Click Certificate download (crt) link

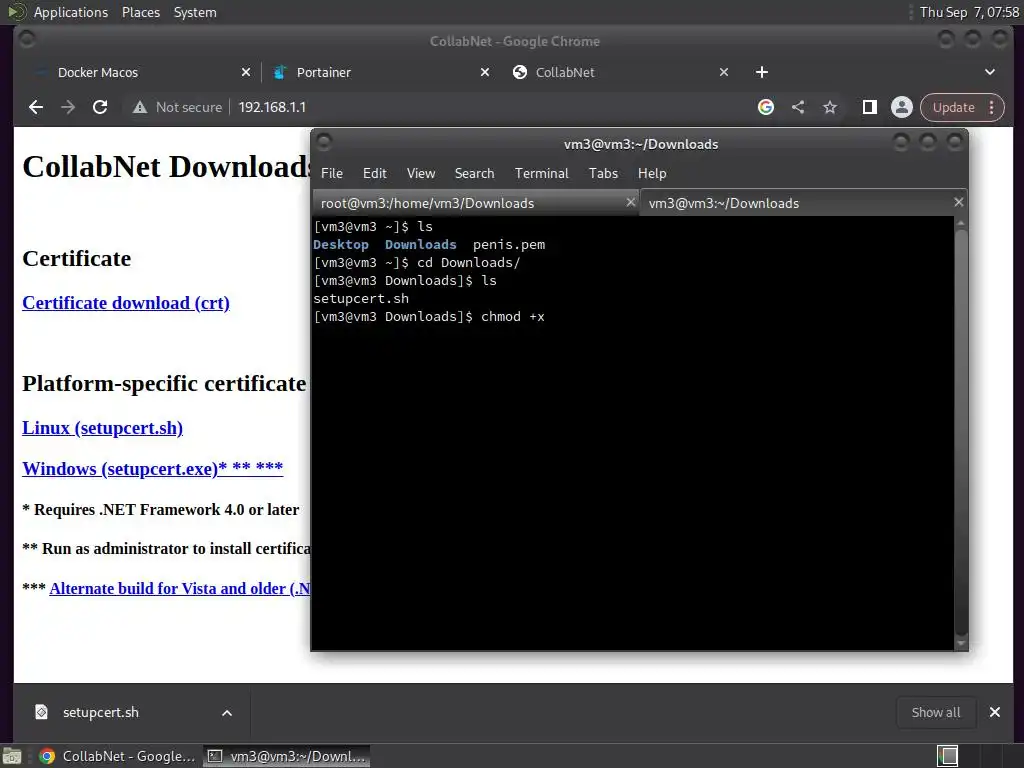pyautogui.click(x=126, y=303)
